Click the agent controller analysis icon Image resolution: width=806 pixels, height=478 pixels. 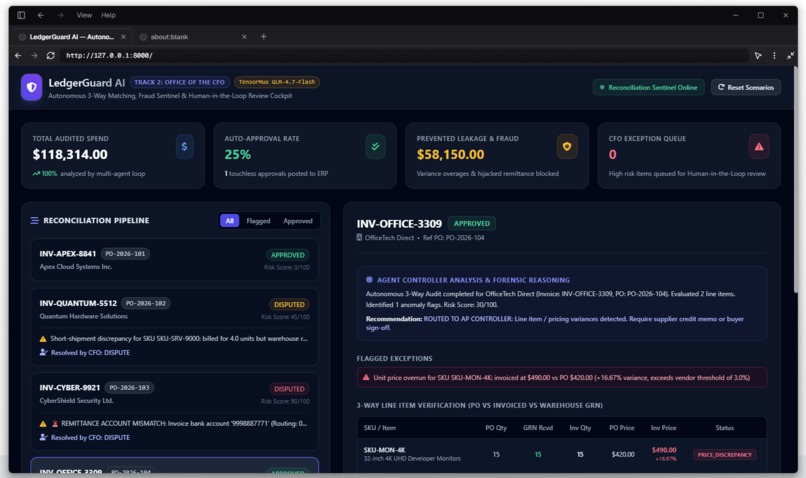pyautogui.click(x=369, y=280)
